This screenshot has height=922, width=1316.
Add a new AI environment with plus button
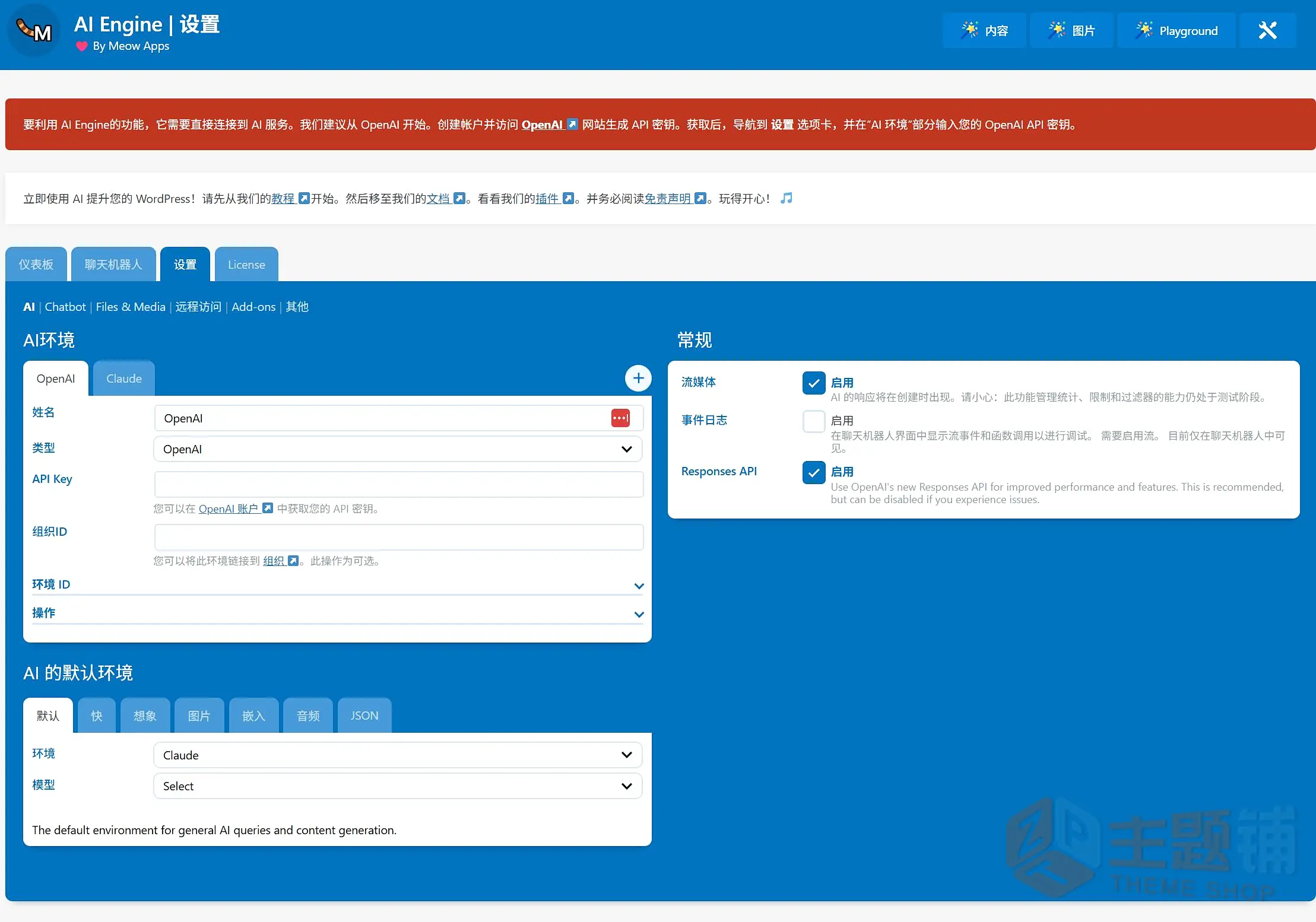click(x=638, y=378)
